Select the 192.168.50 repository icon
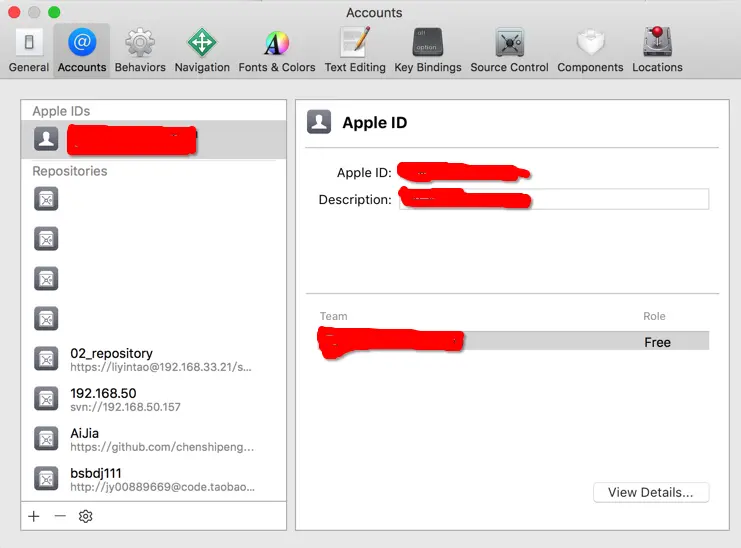This screenshot has height=548, width=741. [46, 398]
